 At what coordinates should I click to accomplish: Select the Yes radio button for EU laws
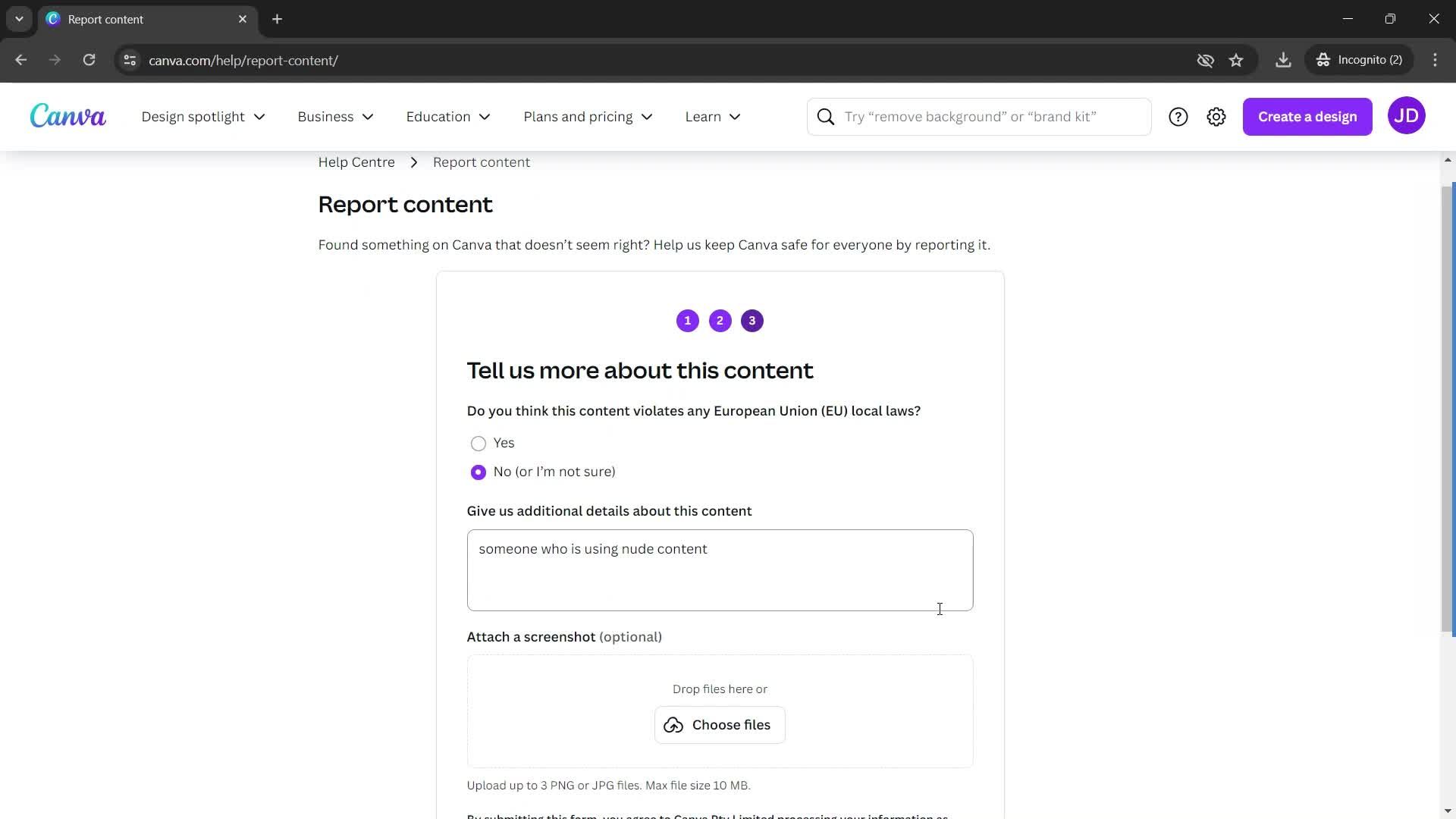click(478, 442)
